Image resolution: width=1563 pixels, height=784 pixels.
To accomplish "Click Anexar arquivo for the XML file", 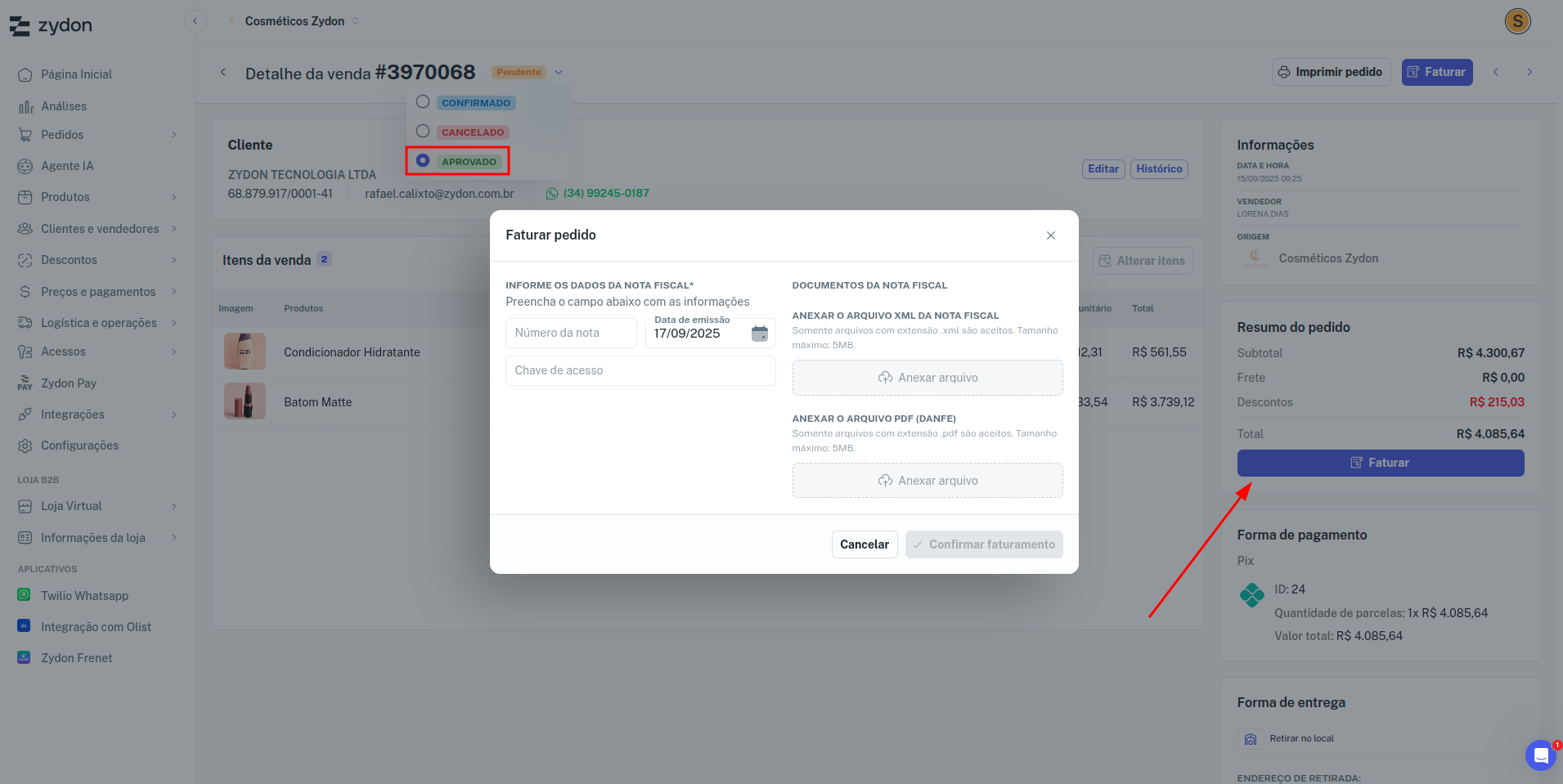I will (x=927, y=378).
